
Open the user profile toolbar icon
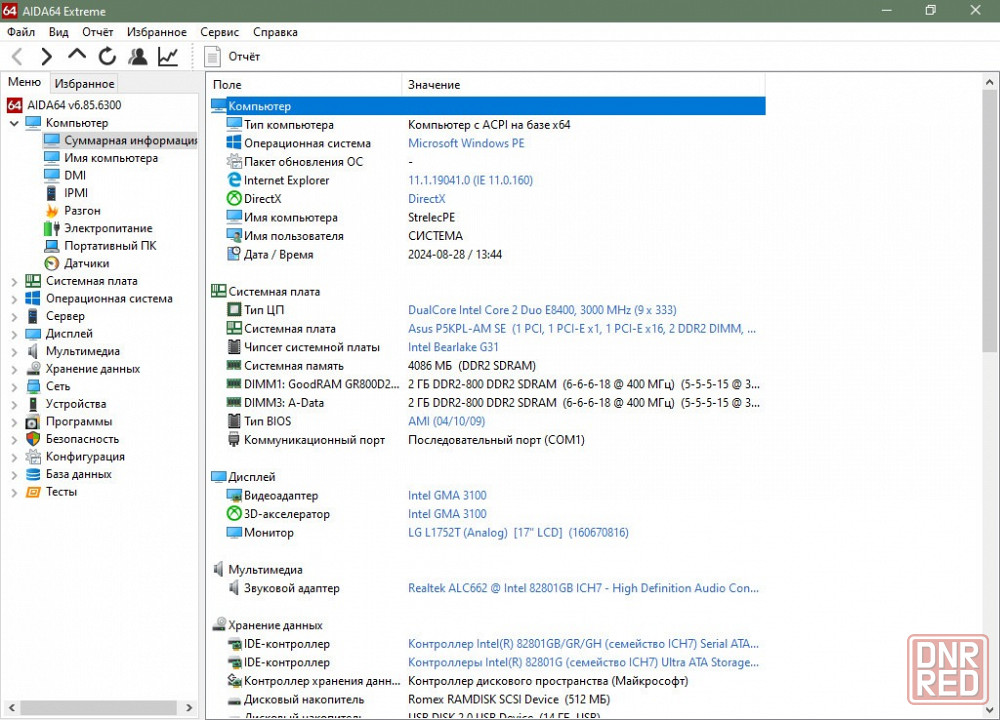[137, 57]
